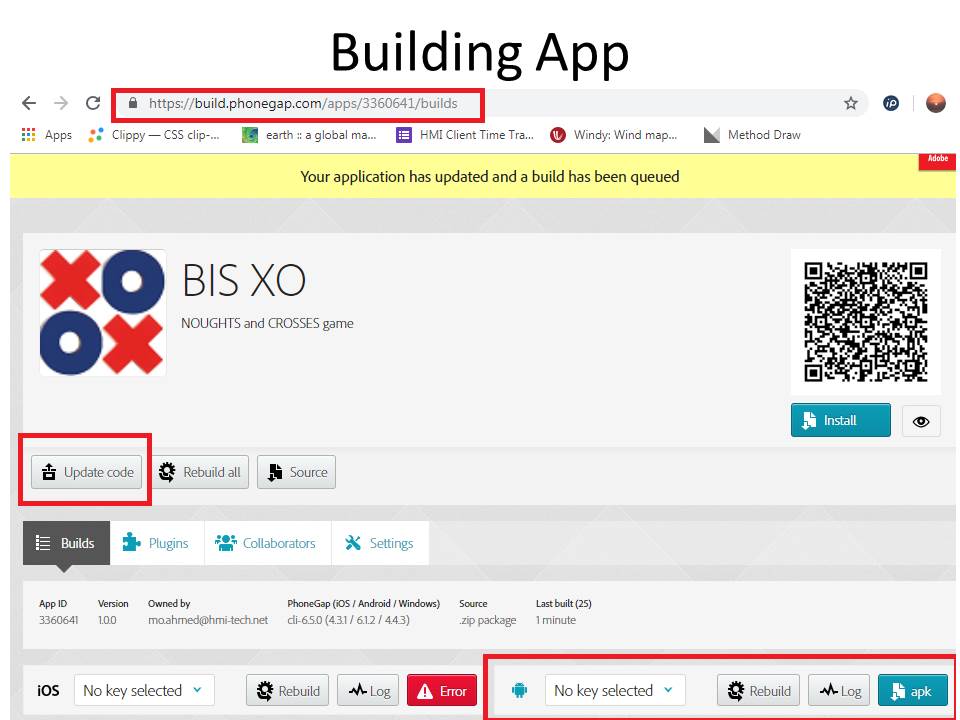Download the Android apk file

(912, 691)
